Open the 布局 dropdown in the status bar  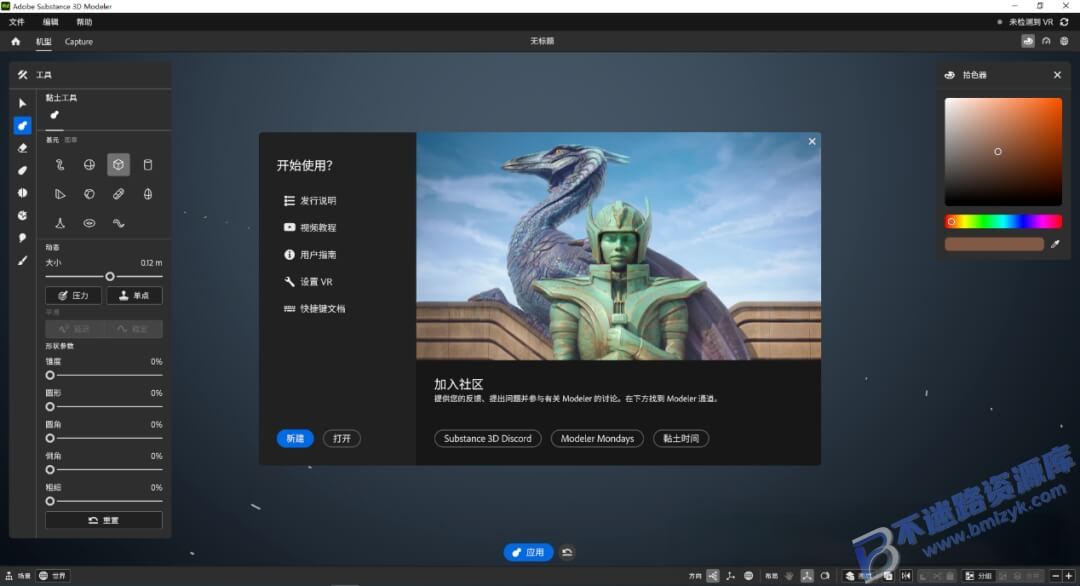coord(770,576)
